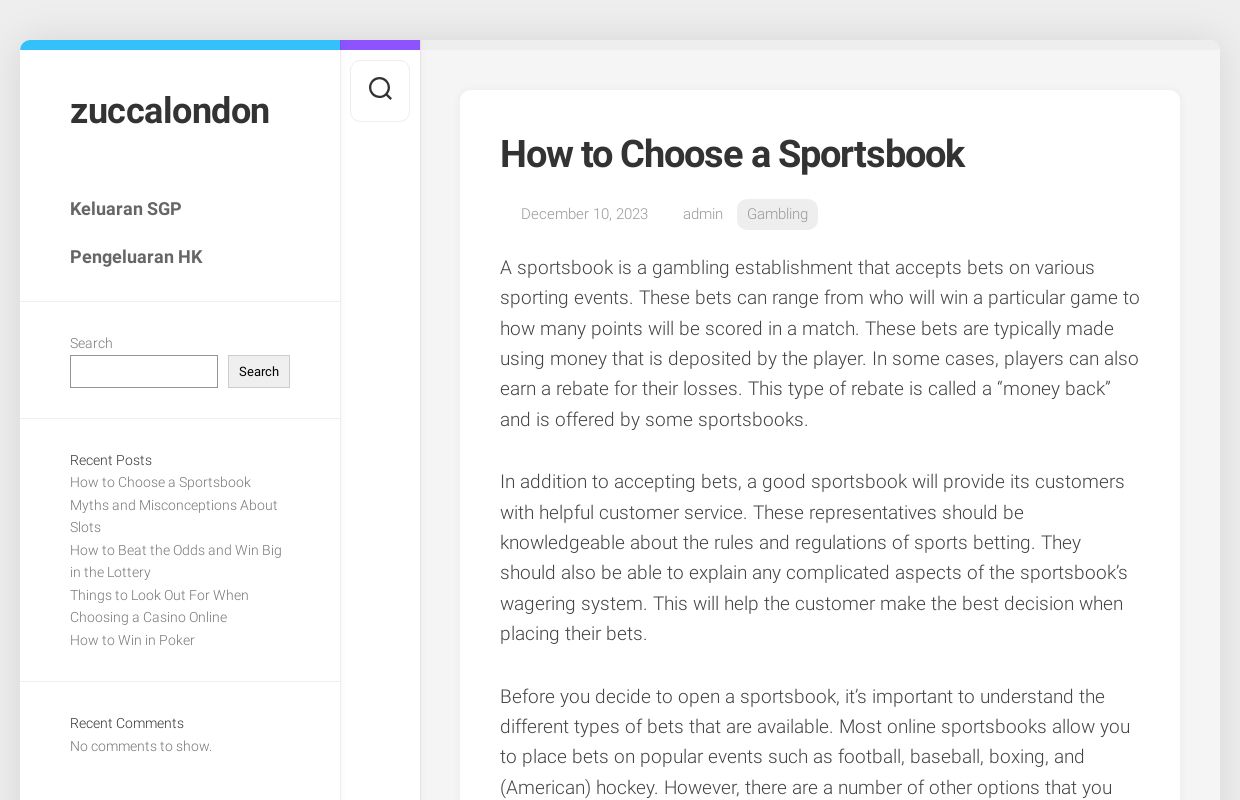This screenshot has width=1240, height=800.
Task: Open Things to Look Out For casino post
Action: click(159, 606)
